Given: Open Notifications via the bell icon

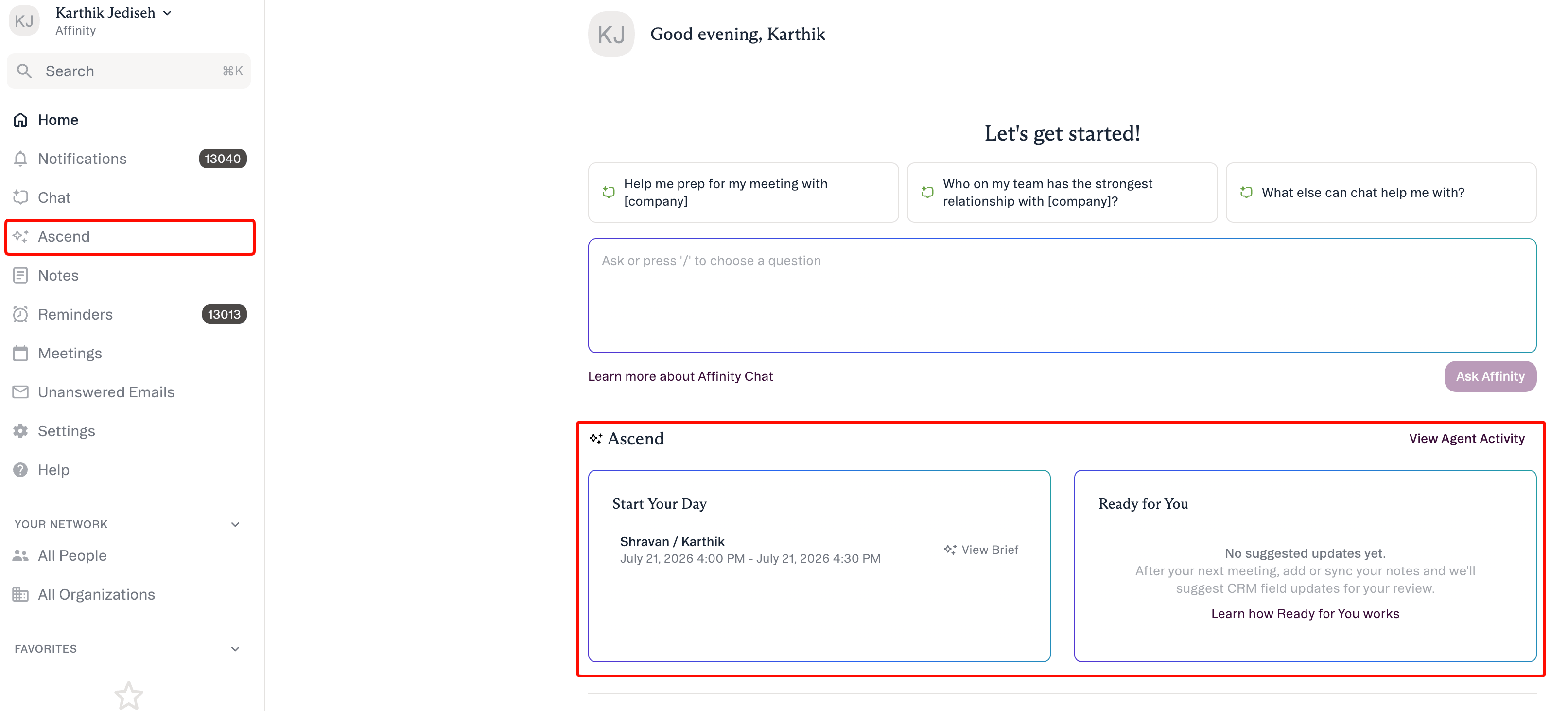Looking at the screenshot, I should click(x=21, y=159).
